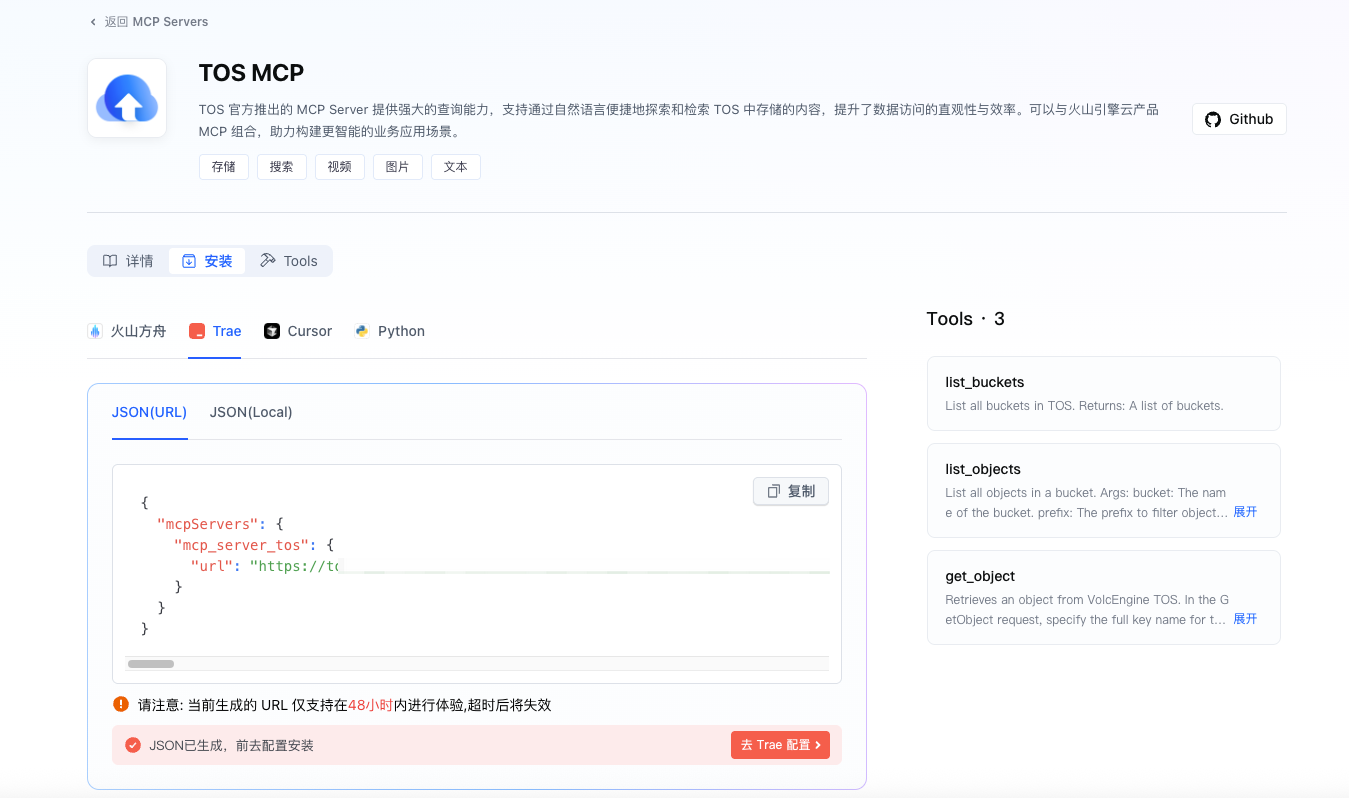Click the Python logo icon
Viewport: 1349px width, 798px height.
362,331
